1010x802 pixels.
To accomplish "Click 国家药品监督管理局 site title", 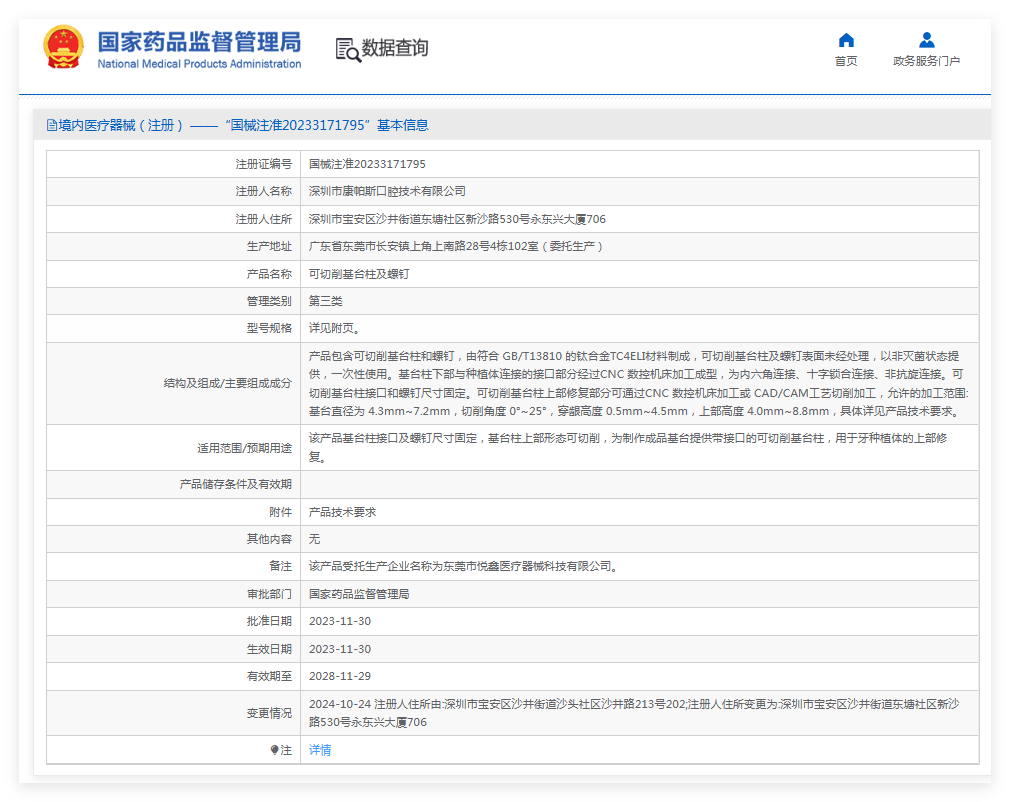I will (x=199, y=42).
